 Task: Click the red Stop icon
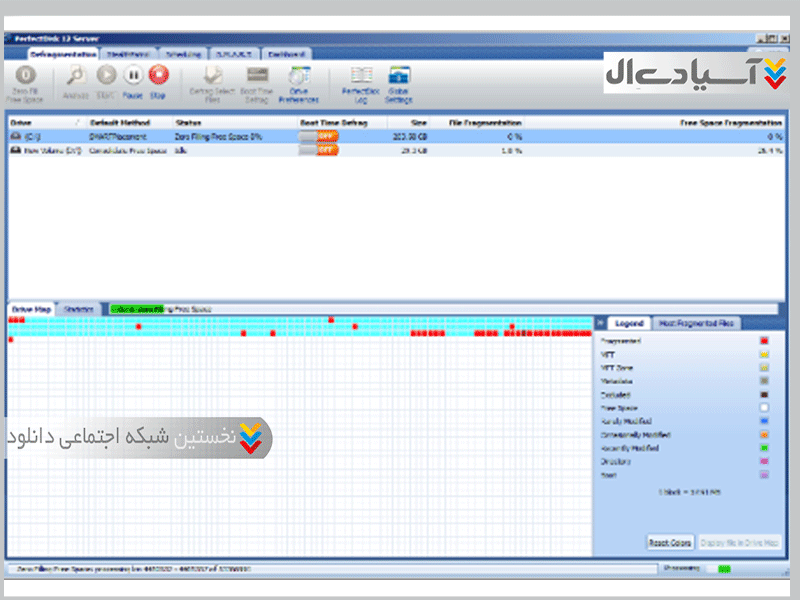click(158, 75)
